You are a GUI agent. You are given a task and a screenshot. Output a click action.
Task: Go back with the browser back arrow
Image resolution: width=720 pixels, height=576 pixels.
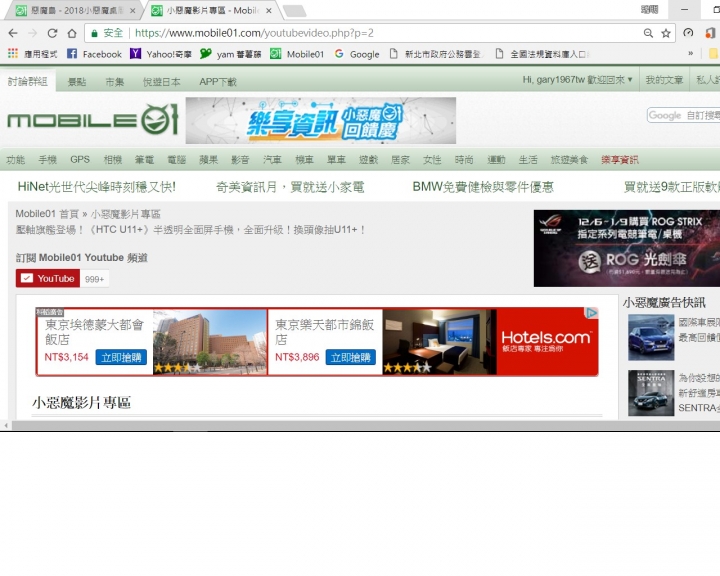[13, 33]
